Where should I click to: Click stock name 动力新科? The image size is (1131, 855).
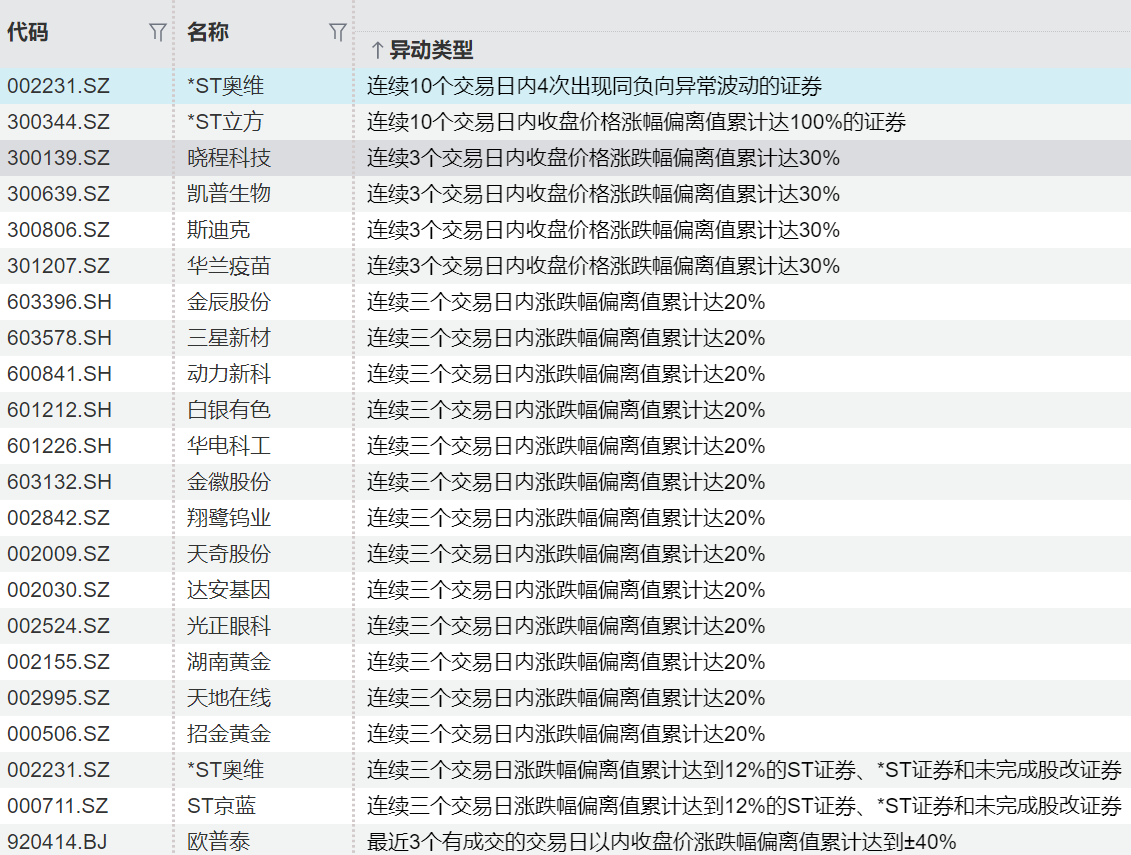229,374
